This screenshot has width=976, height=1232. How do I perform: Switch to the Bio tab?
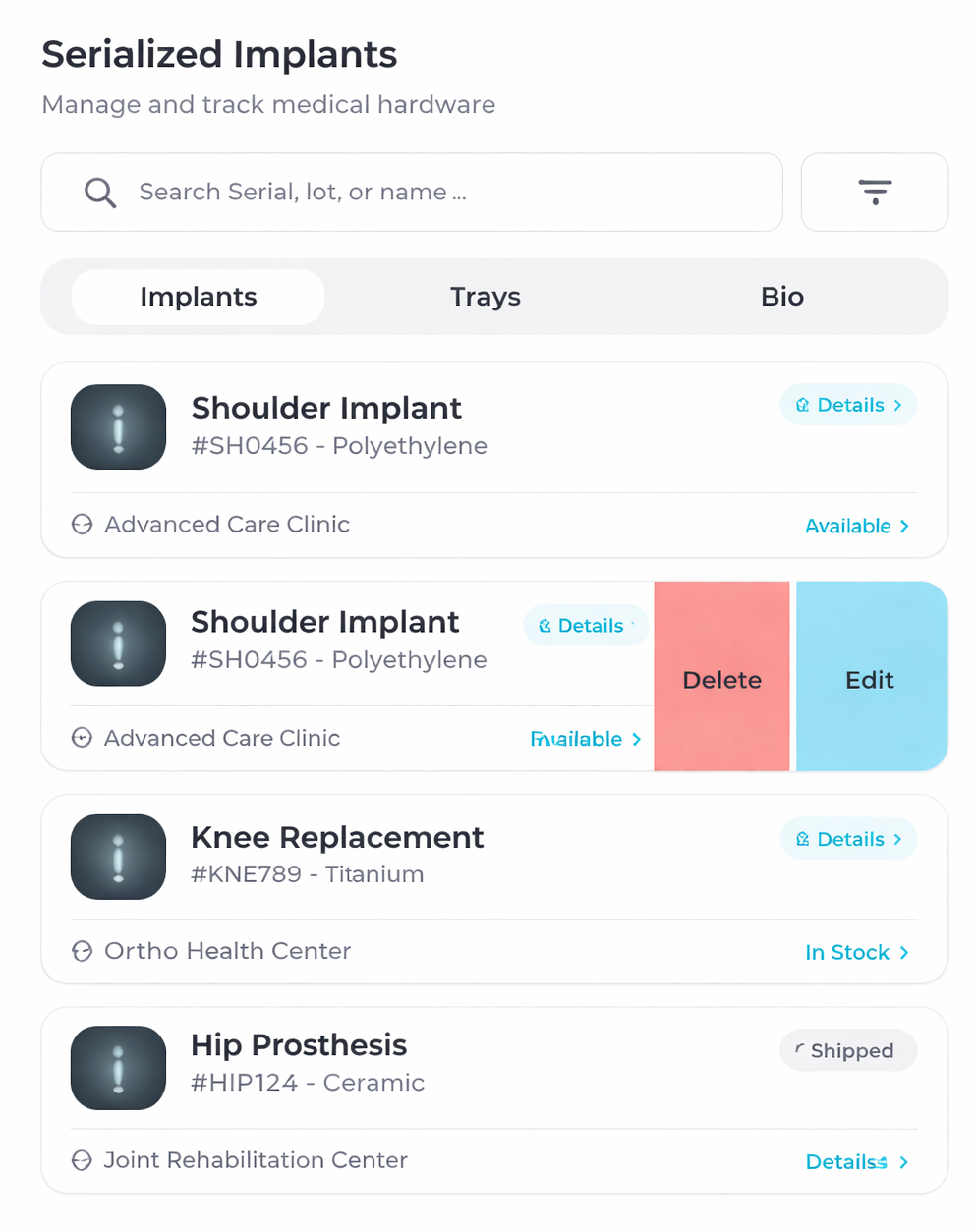[781, 297]
